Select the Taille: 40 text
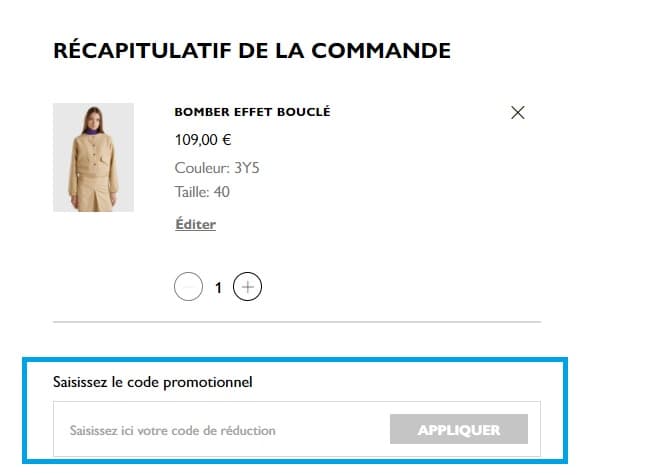This screenshot has width=645, height=475. (202, 191)
